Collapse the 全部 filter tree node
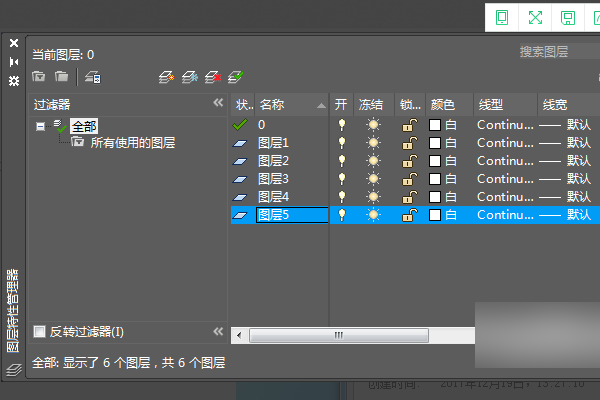Screen dimensions: 600x400 tap(40, 126)
